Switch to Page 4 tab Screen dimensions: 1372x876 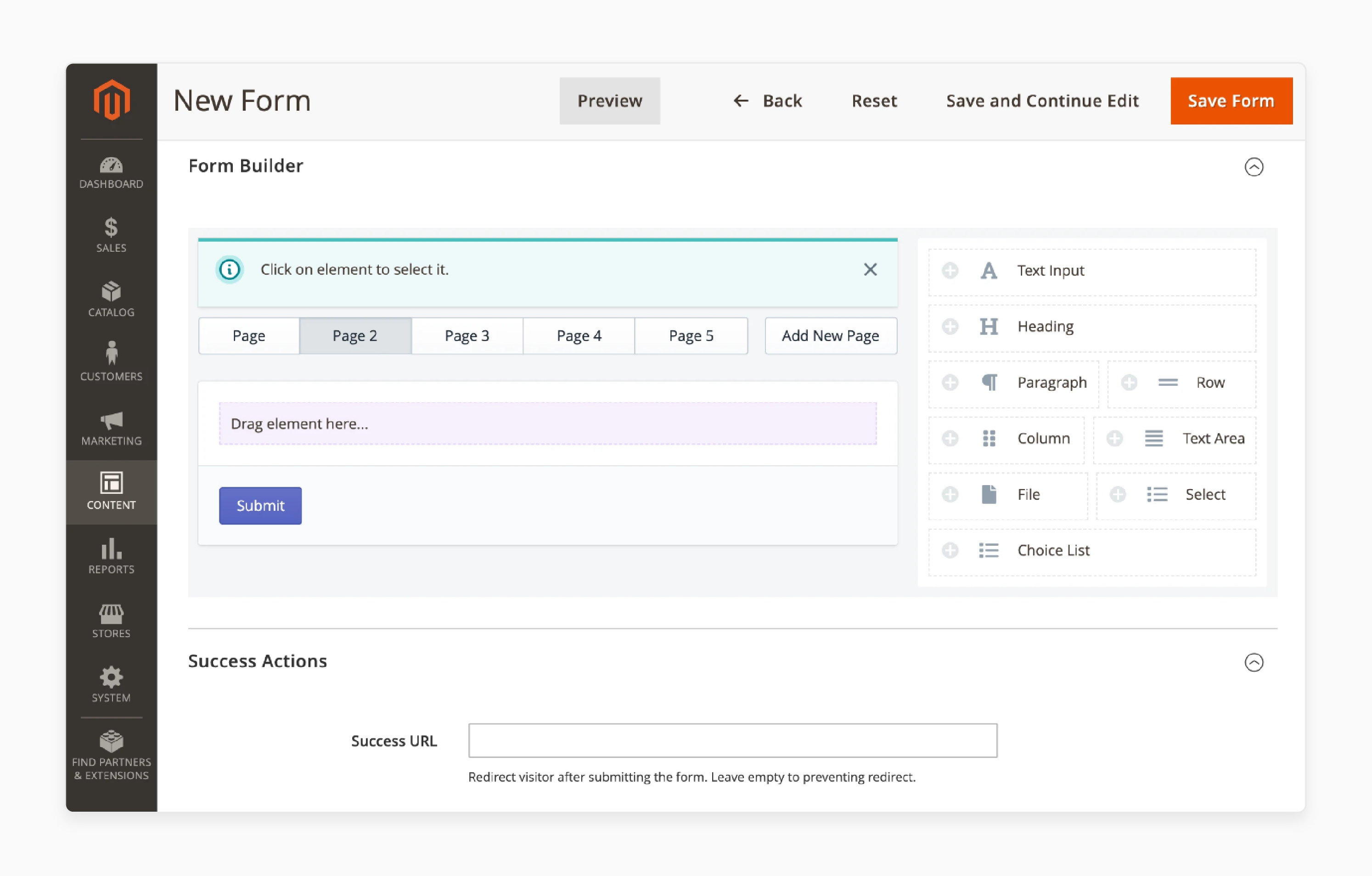tap(579, 335)
